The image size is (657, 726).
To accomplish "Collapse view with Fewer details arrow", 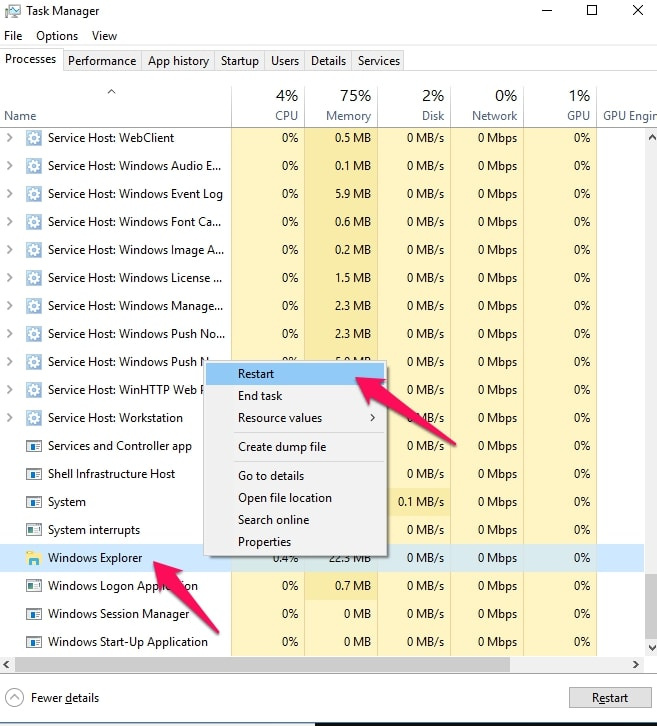I will coord(15,698).
